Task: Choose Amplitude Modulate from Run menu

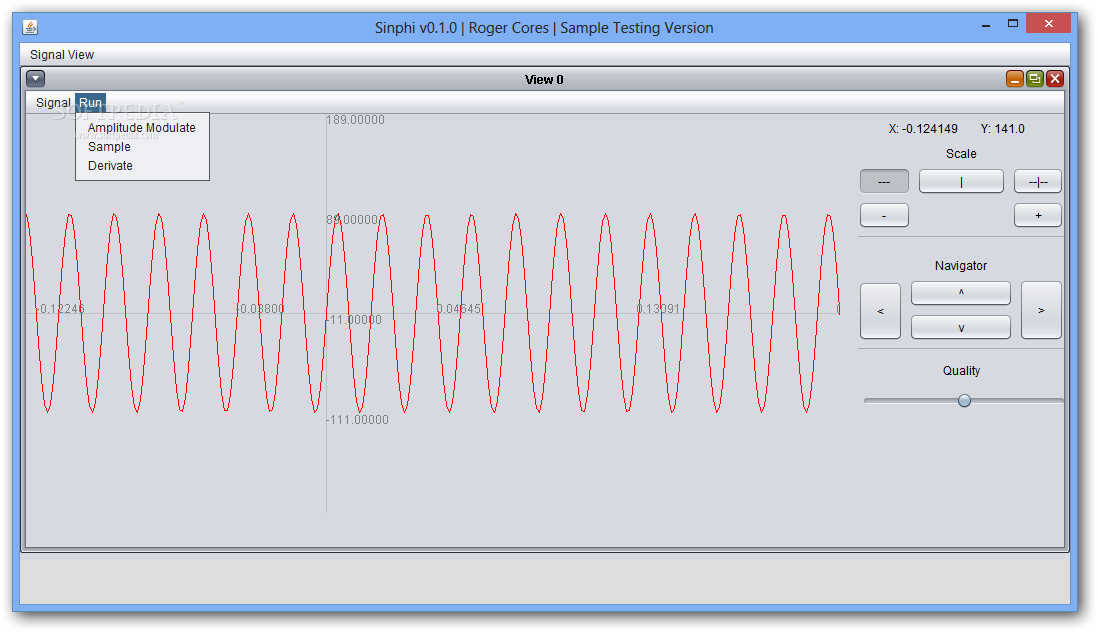Action: click(141, 127)
